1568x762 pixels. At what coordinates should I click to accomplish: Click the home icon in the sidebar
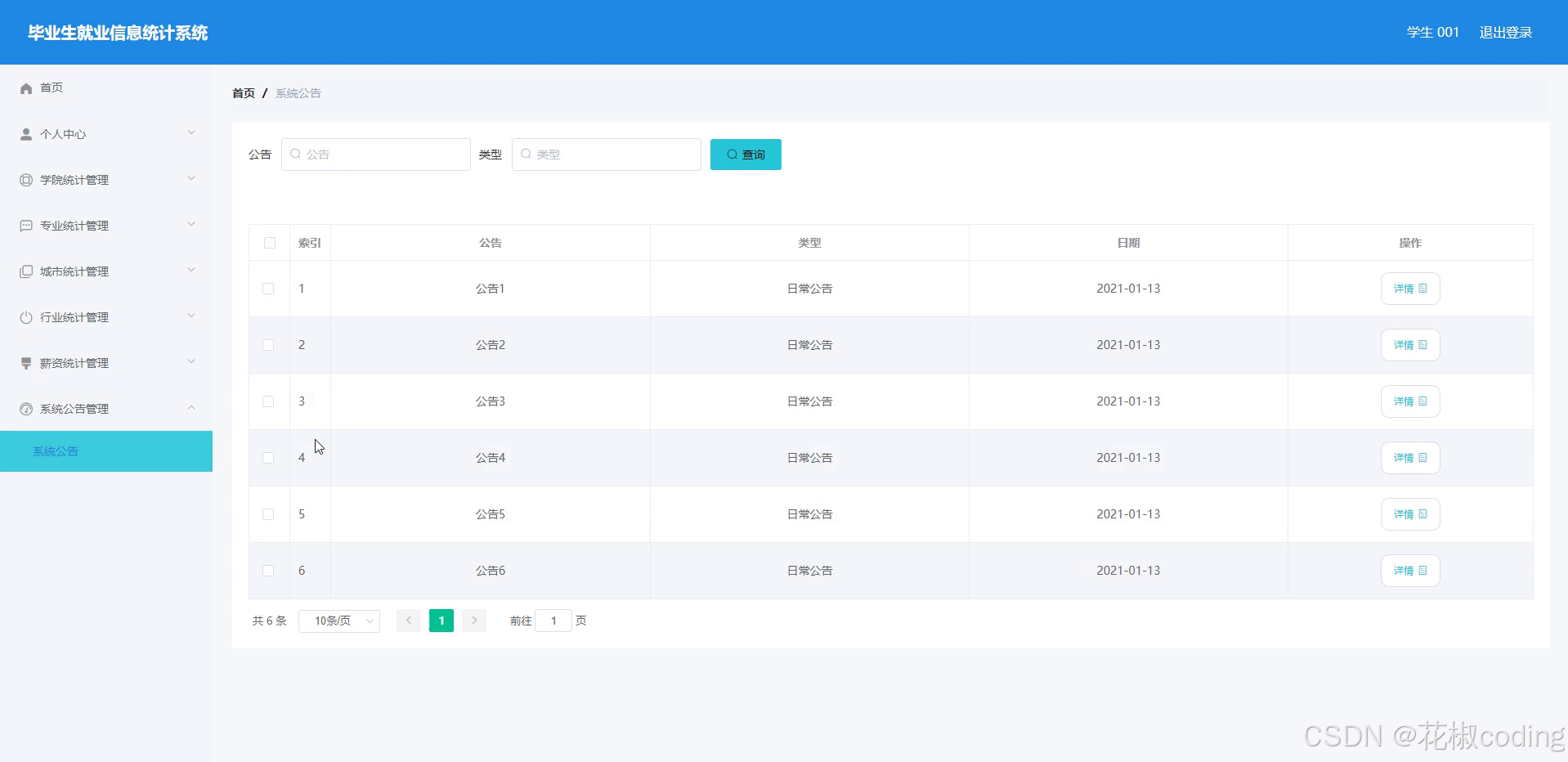coord(26,88)
